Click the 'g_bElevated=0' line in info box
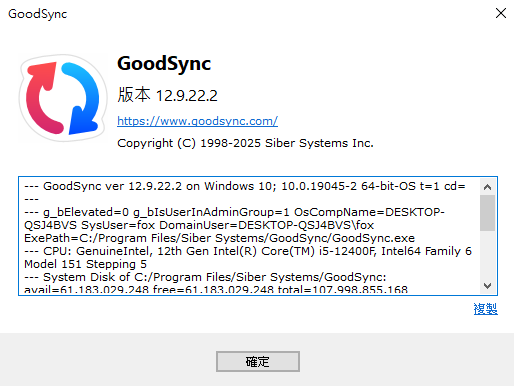 click(234, 212)
